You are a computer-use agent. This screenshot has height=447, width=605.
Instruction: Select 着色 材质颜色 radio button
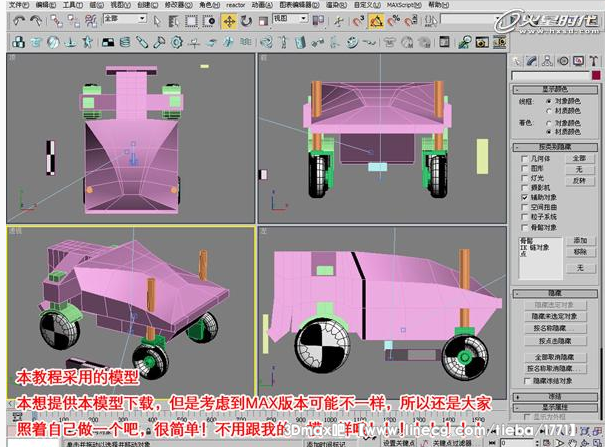(549, 132)
